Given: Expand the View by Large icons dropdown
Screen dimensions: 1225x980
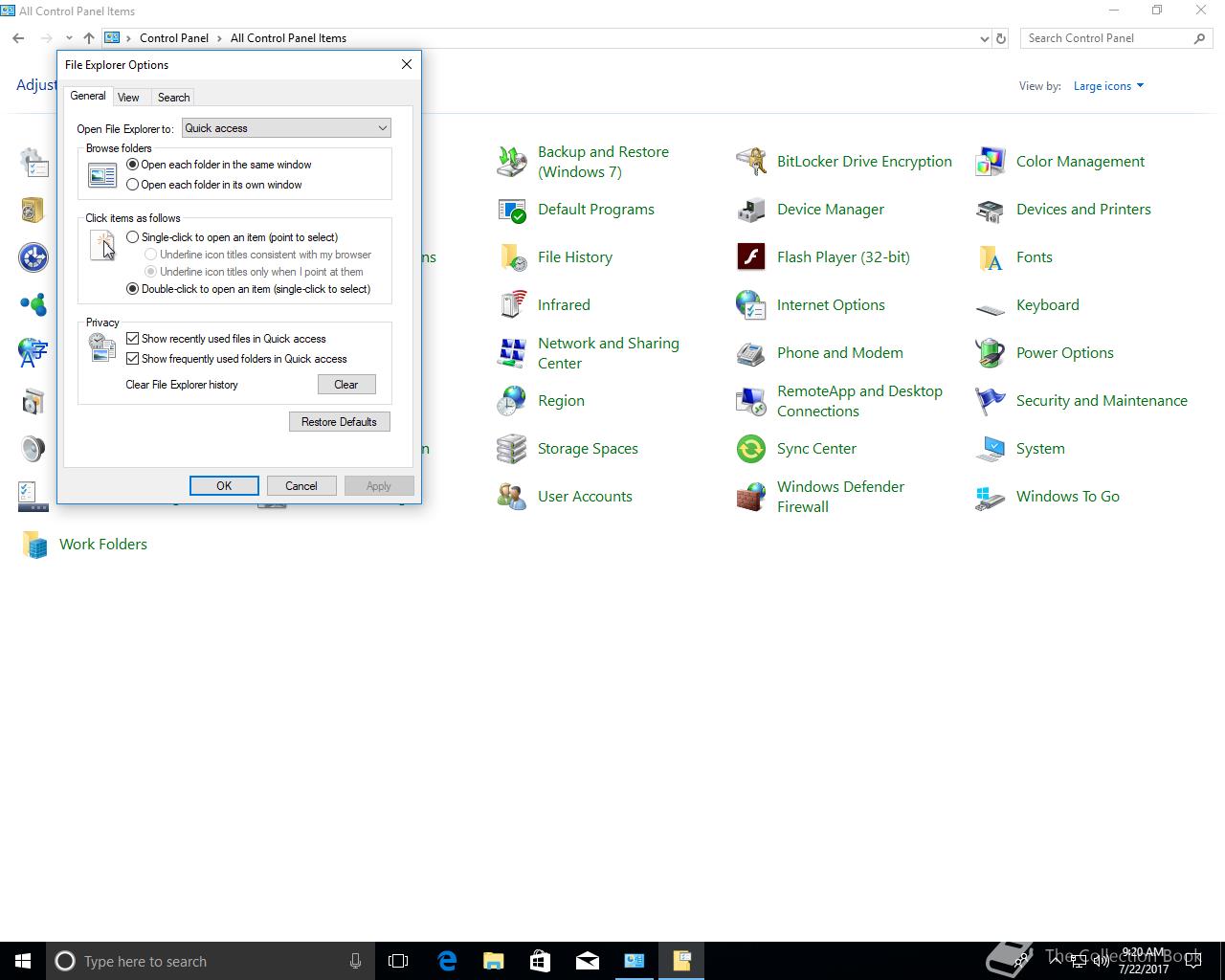Looking at the screenshot, I should pyautogui.click(x=1108, y=86).
